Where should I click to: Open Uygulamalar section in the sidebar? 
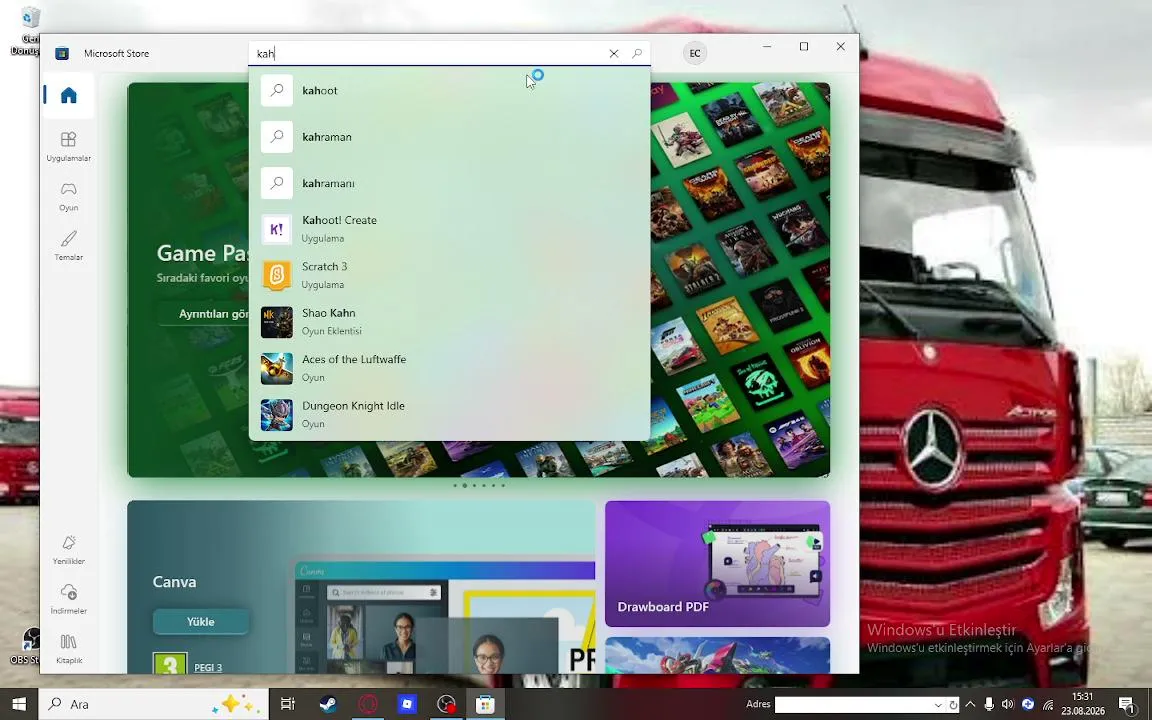[x=68, y=146]
